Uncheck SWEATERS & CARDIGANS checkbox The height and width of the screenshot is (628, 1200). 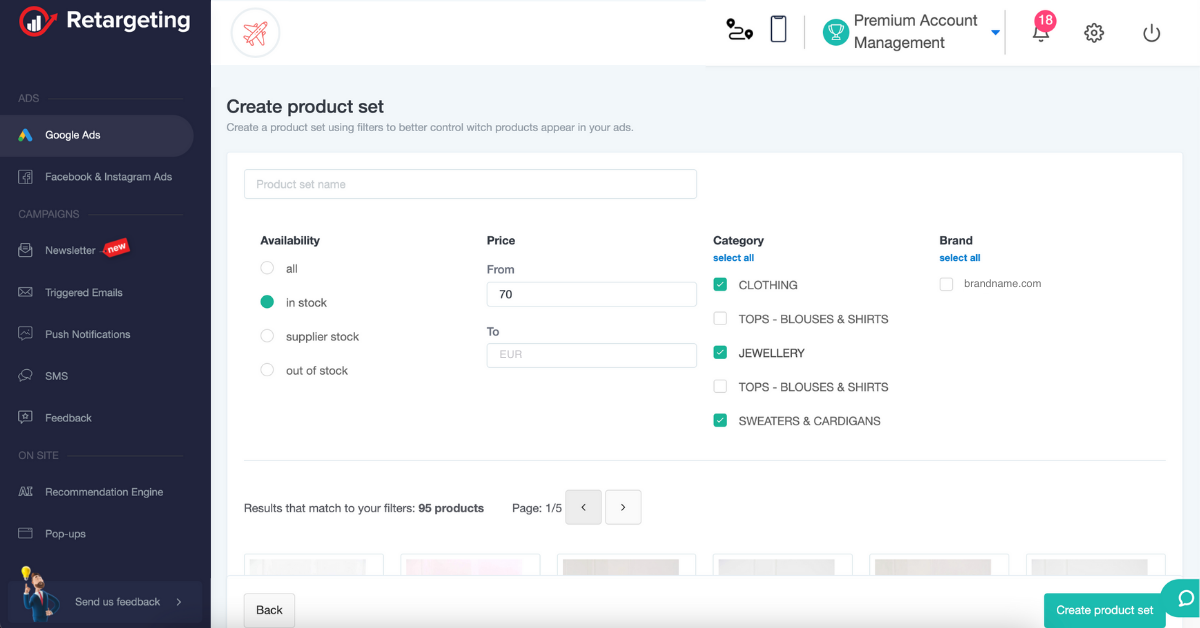[x=720, y=421]
